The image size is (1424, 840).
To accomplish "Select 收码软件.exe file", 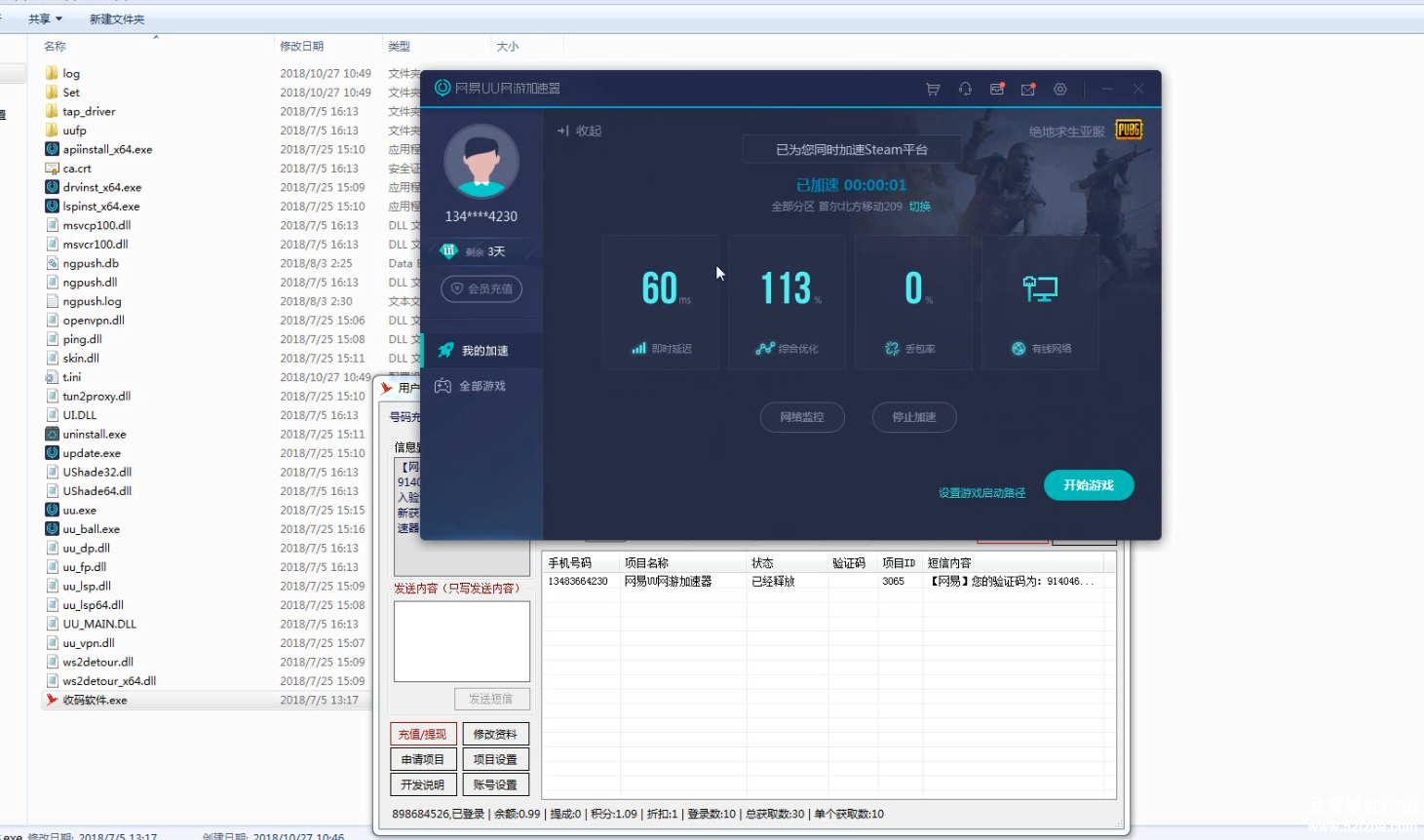I will (x=95, y=700).
